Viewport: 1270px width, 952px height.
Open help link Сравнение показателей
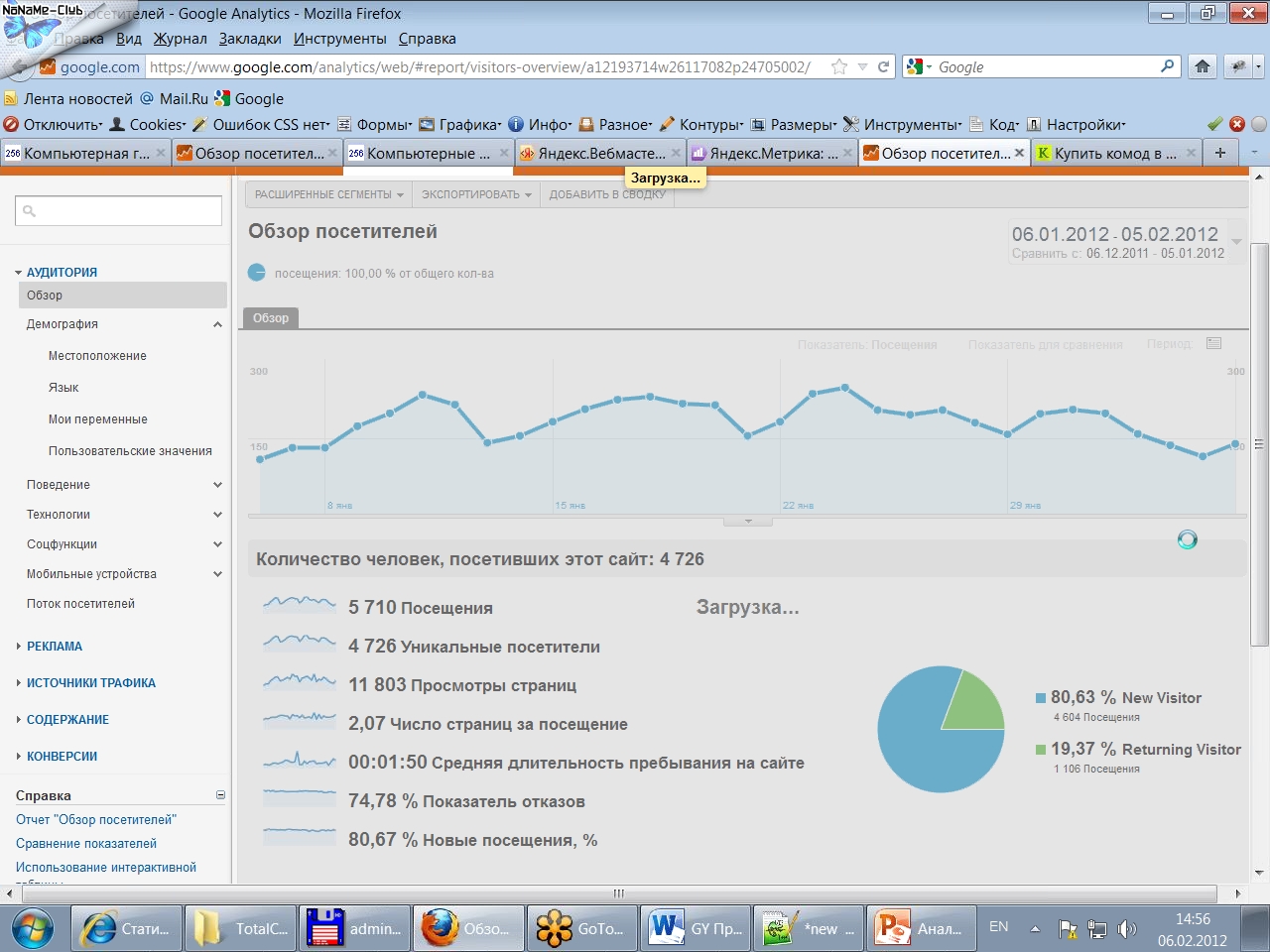tap(86, 844)
